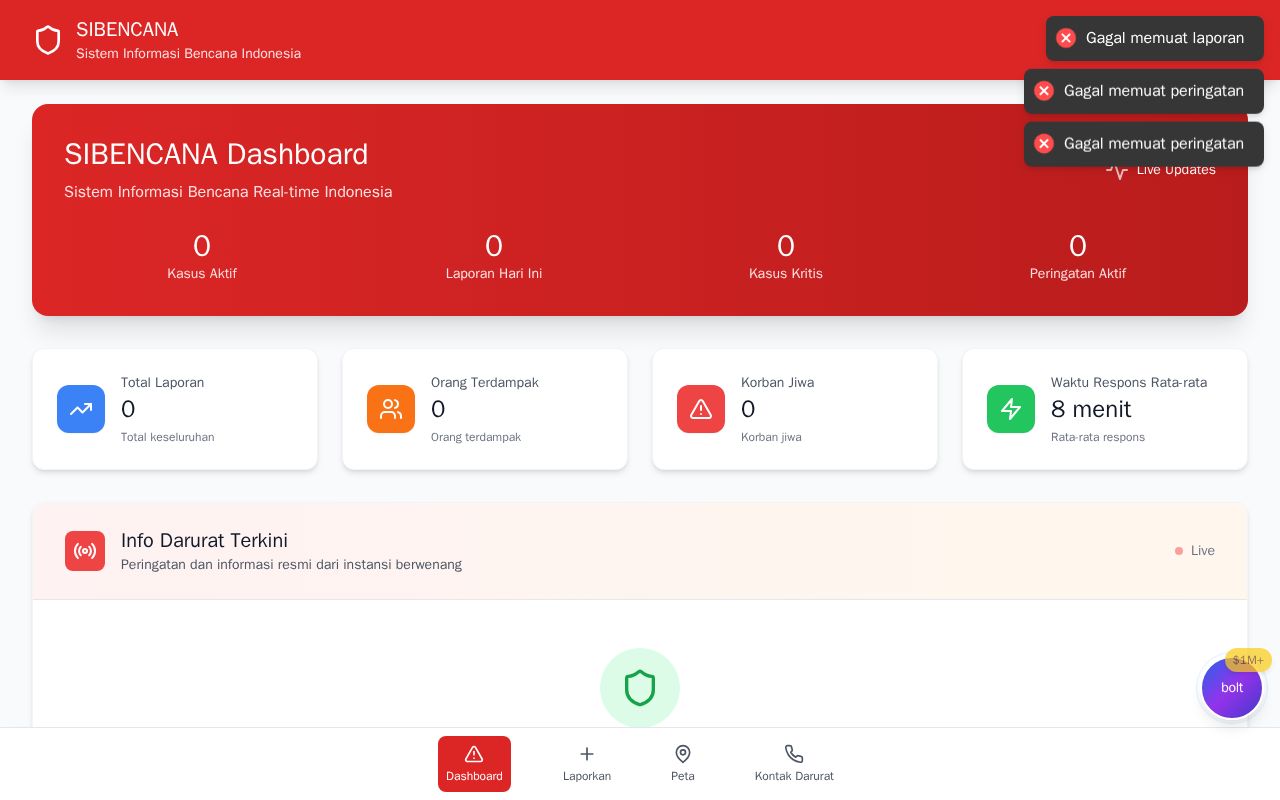The width and height of the screenshot is (1280, 800).
Task: Click the 'SIBENCANA Dashboard' heading
Action: [x=216, y=154]
